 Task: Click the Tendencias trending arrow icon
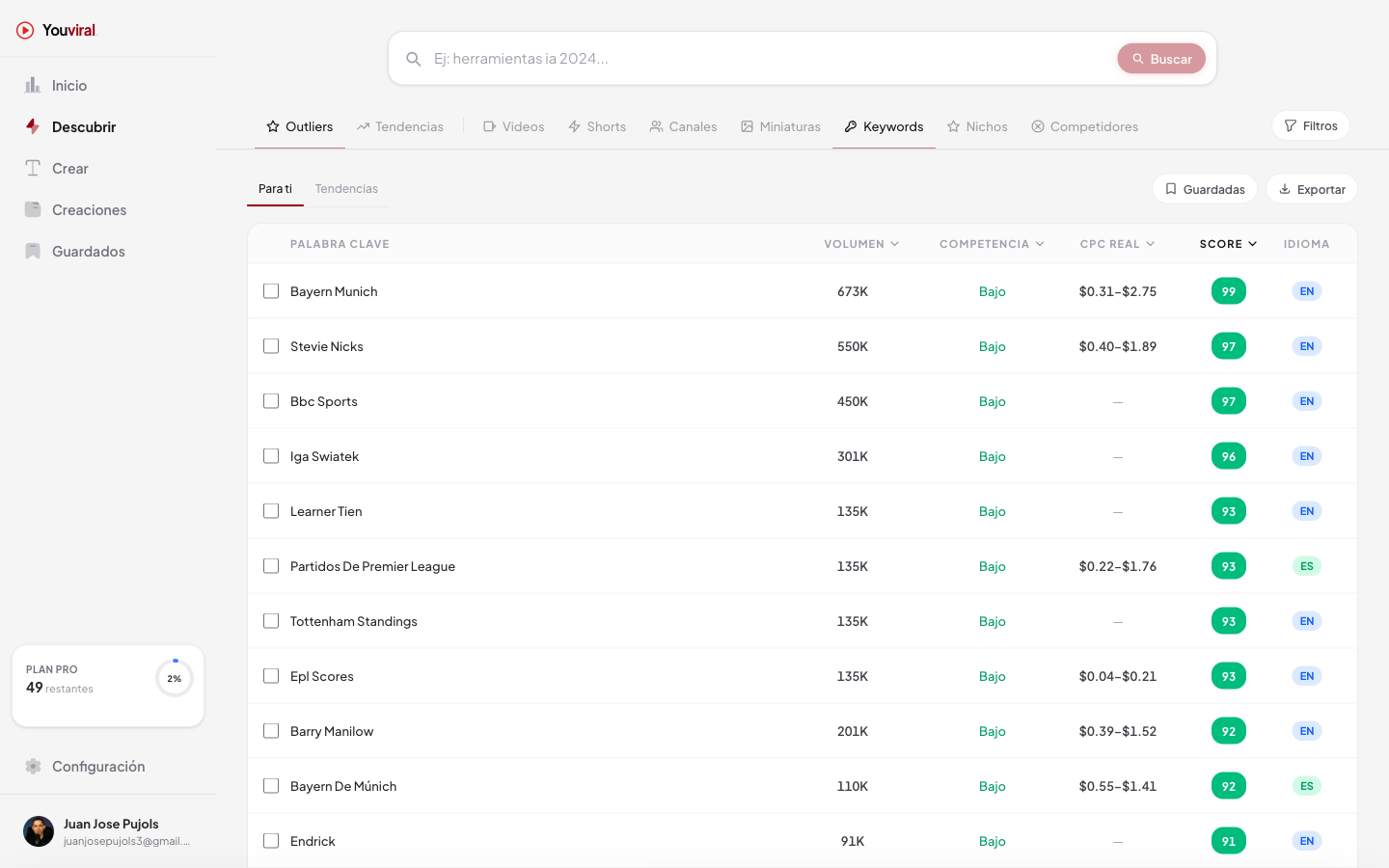(363, 126)
